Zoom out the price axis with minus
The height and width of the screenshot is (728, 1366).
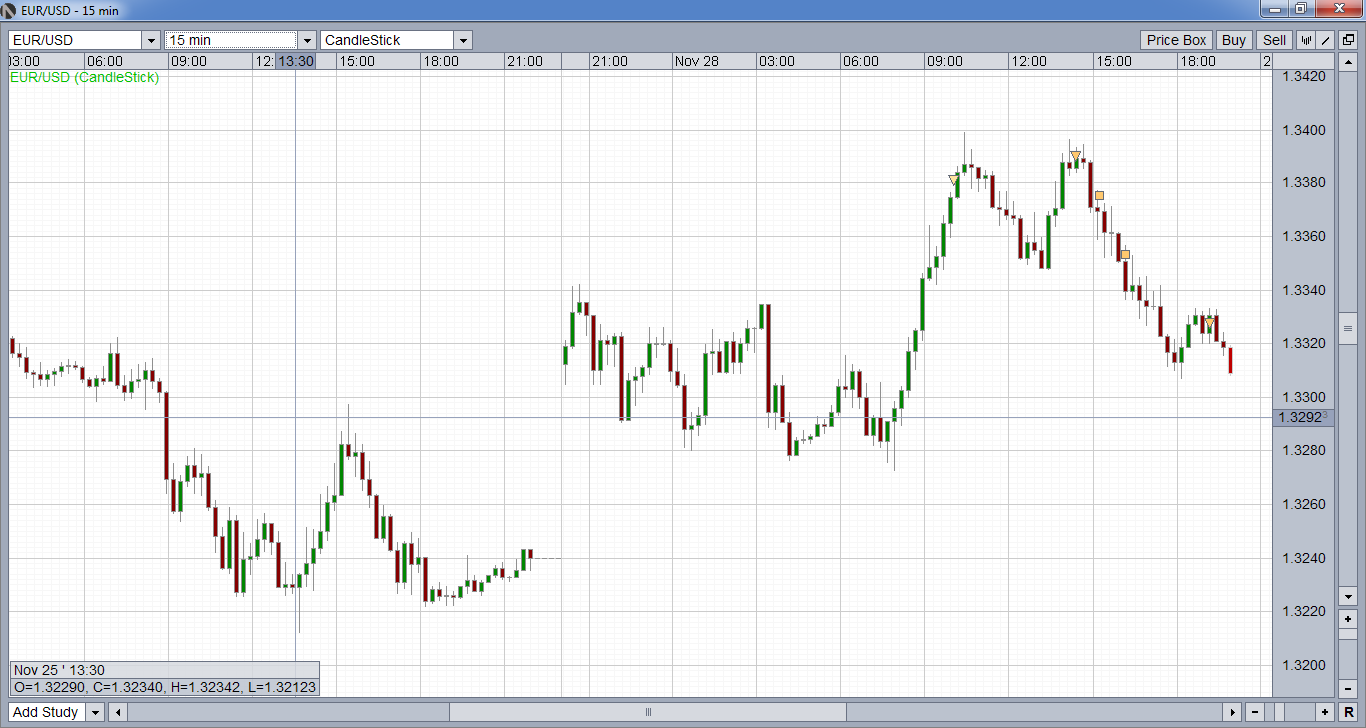pyautogui.click(x=1348, y=689)
